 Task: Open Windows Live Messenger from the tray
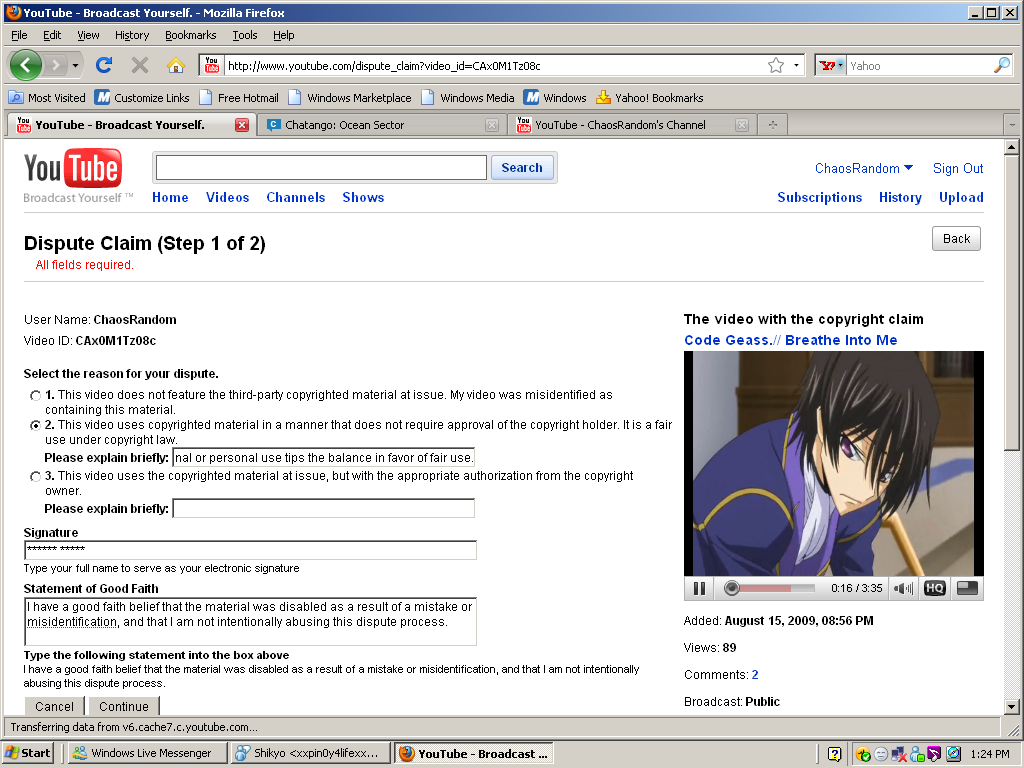(x=146, y=753)
